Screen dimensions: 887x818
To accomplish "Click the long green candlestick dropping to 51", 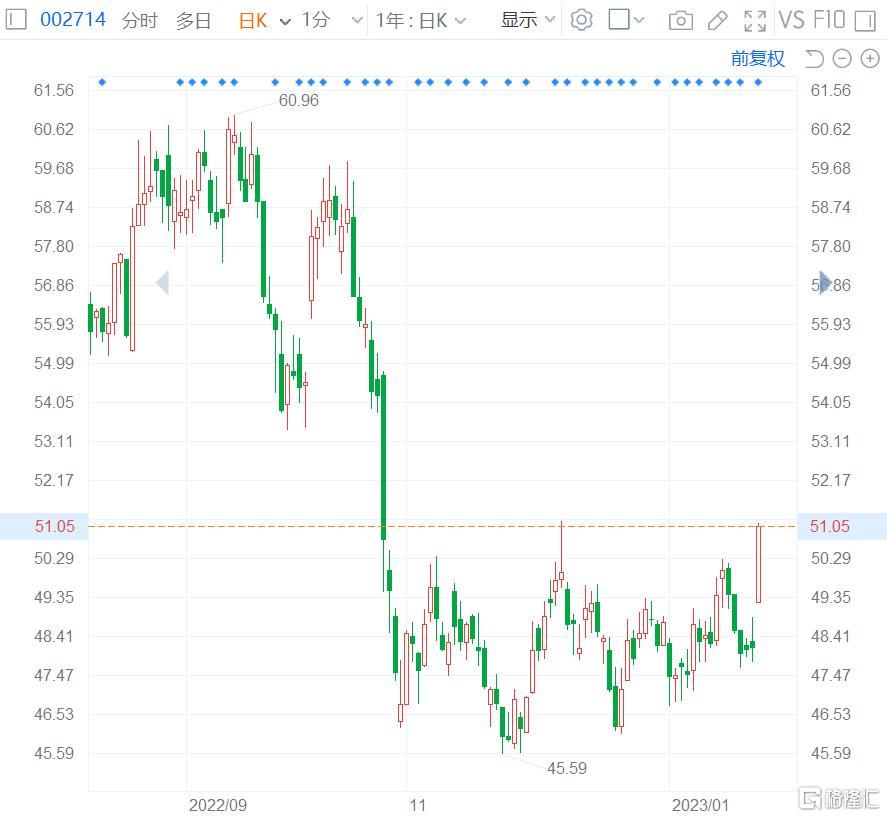I will tap(384, 457).
